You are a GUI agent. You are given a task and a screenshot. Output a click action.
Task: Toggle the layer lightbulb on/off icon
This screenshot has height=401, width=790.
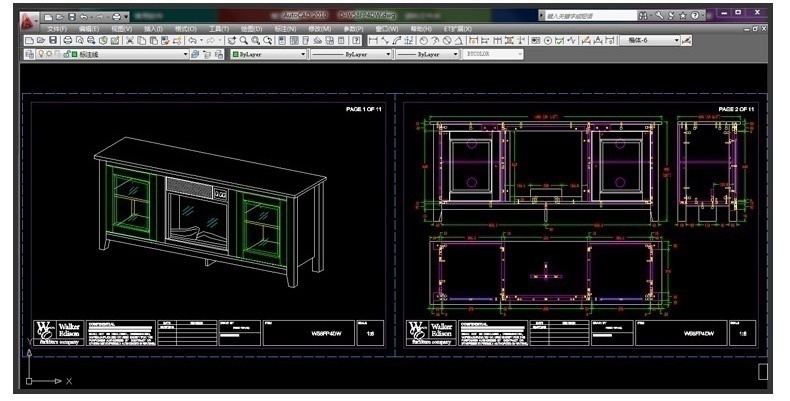[x=42, y=54]
